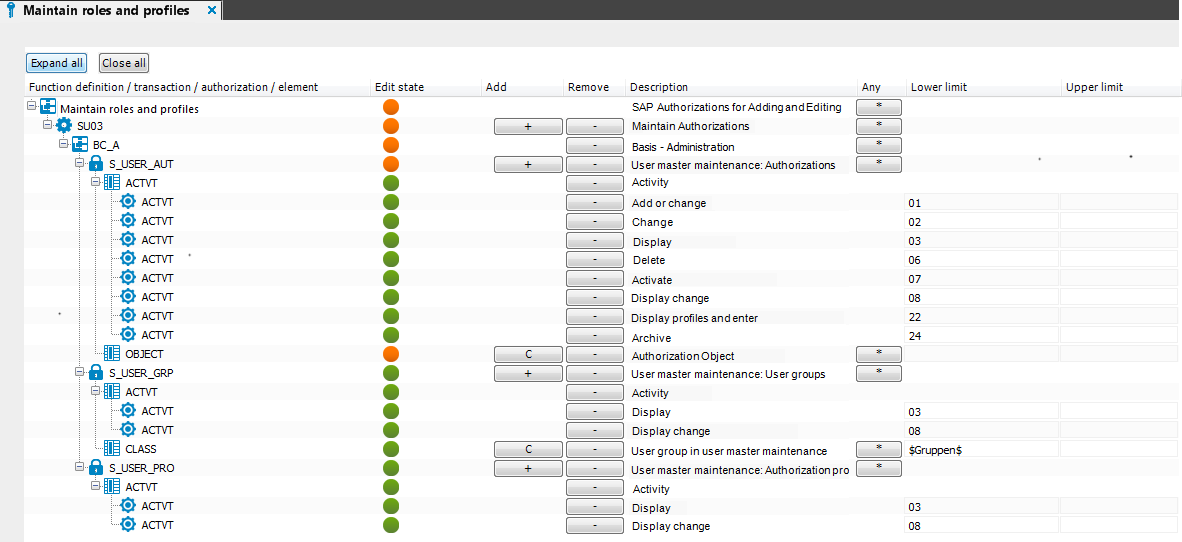Click the BC_A function definition icon

pyautogui.click(x=80, y=145)
